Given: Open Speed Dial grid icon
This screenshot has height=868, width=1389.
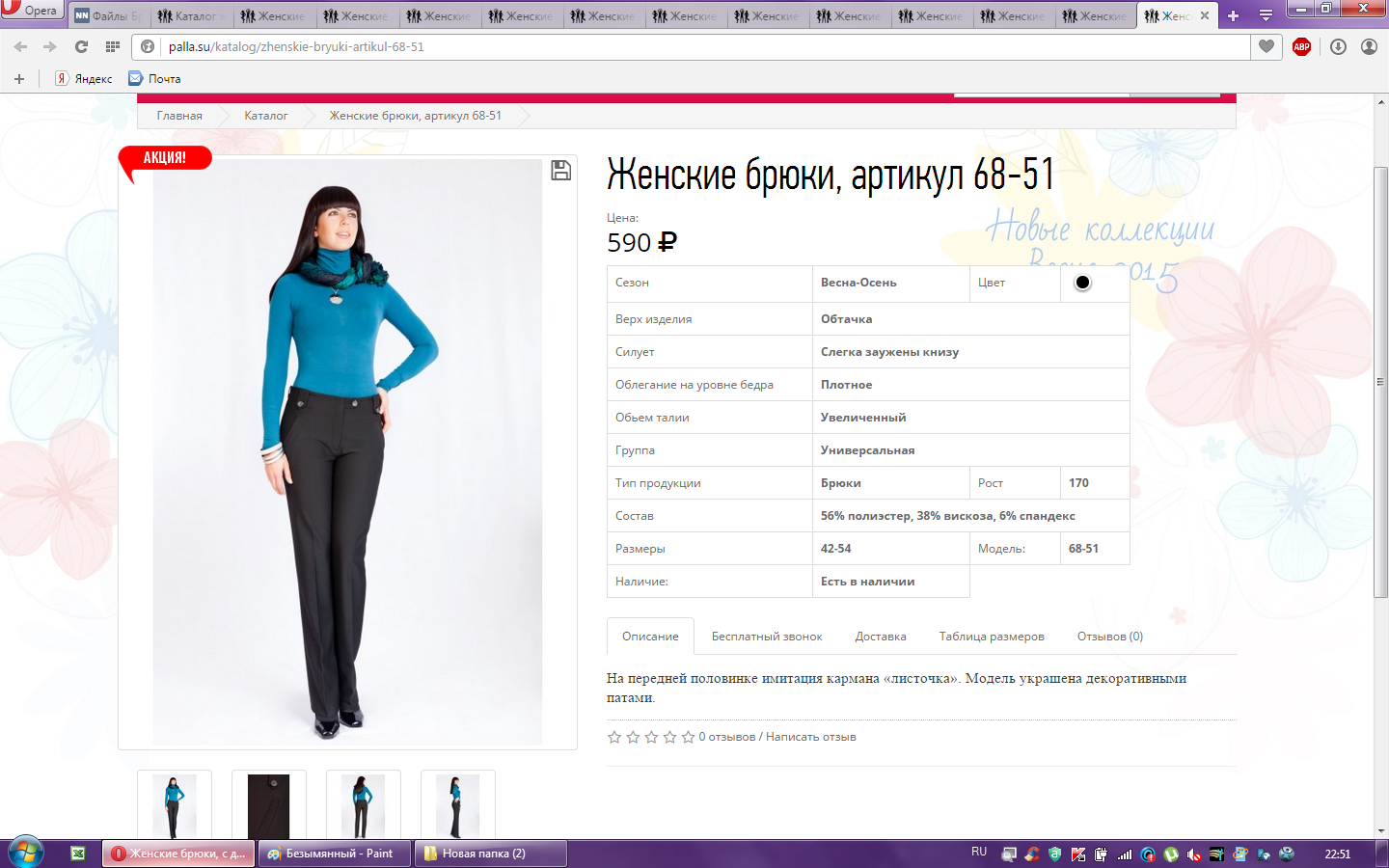Looking at the screenshot, I should point(113,46).
